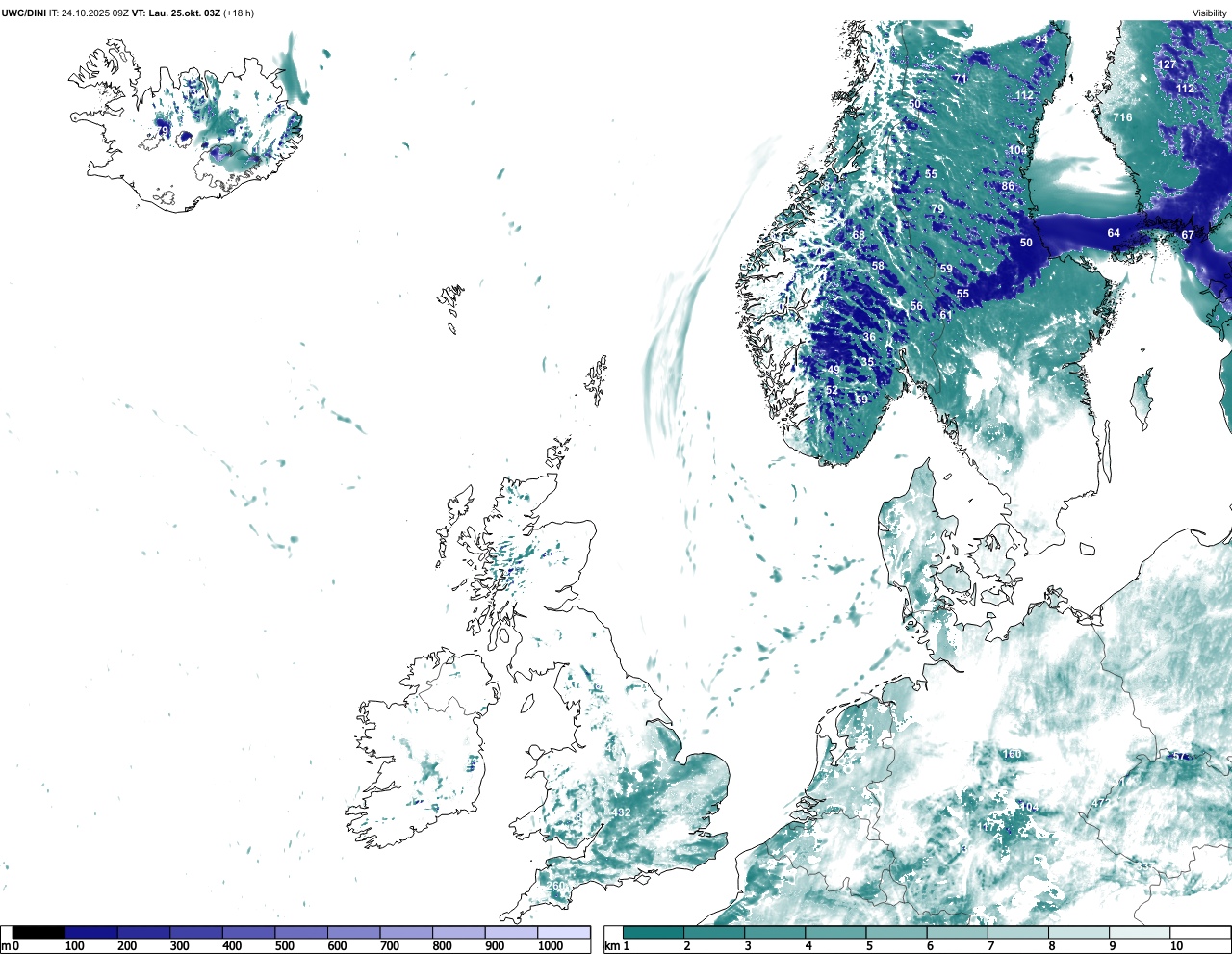Screen dimensions: 1232x954
Task: Click the '49' value in southern Norway
Action: coord(834,370)
